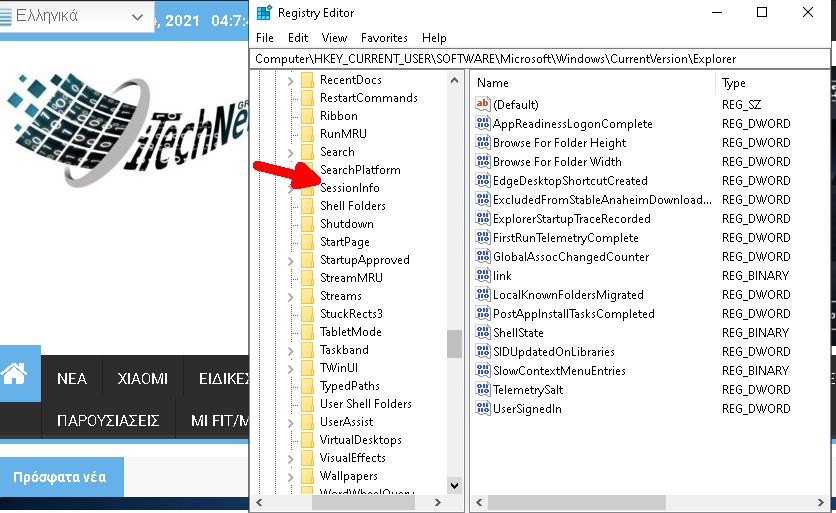The height and width of the screenshot is (513, 836).
Task: Click the Wallpapers folder icon
Action: click(307, 476)
